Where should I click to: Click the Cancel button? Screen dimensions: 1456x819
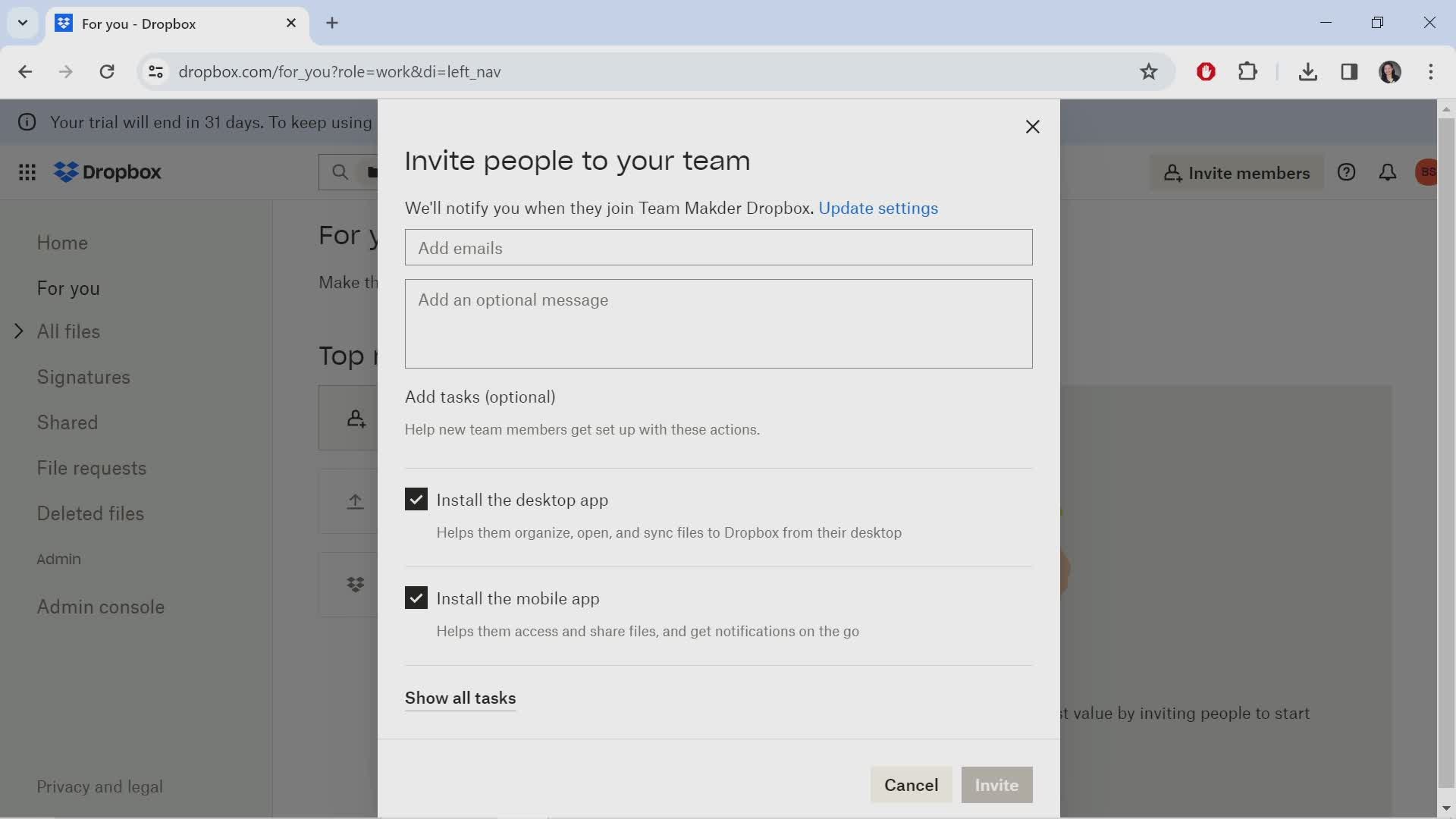click(911, 784)
